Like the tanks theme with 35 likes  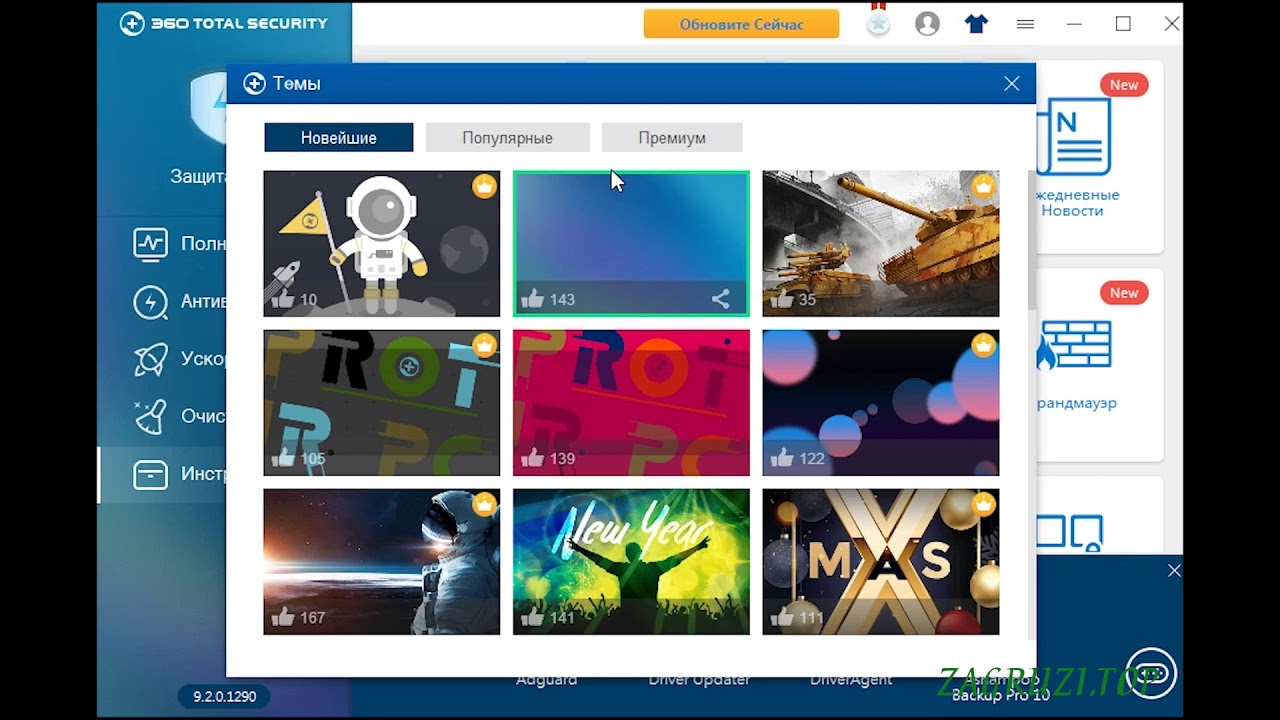pyautogui.click(x=782, y=298)
